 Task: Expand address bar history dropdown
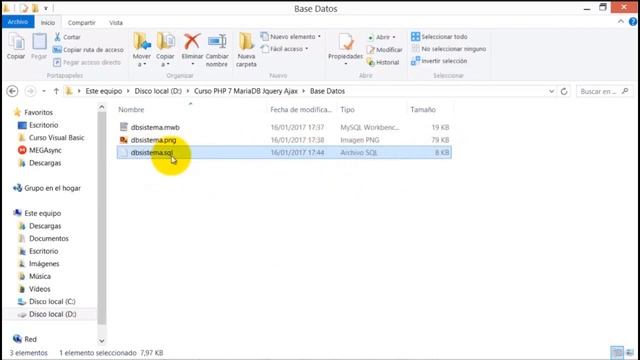click(x=551, y=91)
